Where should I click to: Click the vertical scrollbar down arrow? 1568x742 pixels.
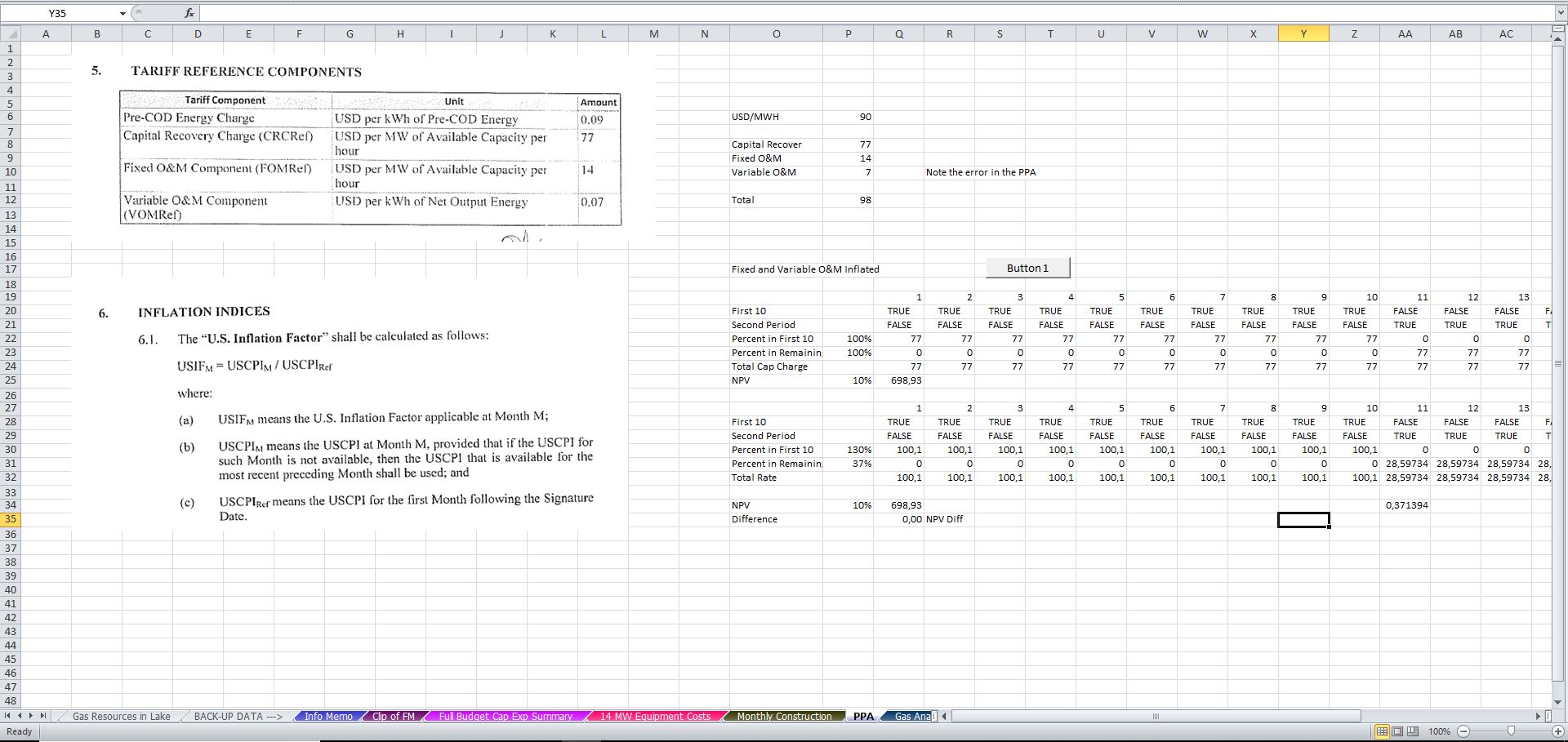point(1557,701)
